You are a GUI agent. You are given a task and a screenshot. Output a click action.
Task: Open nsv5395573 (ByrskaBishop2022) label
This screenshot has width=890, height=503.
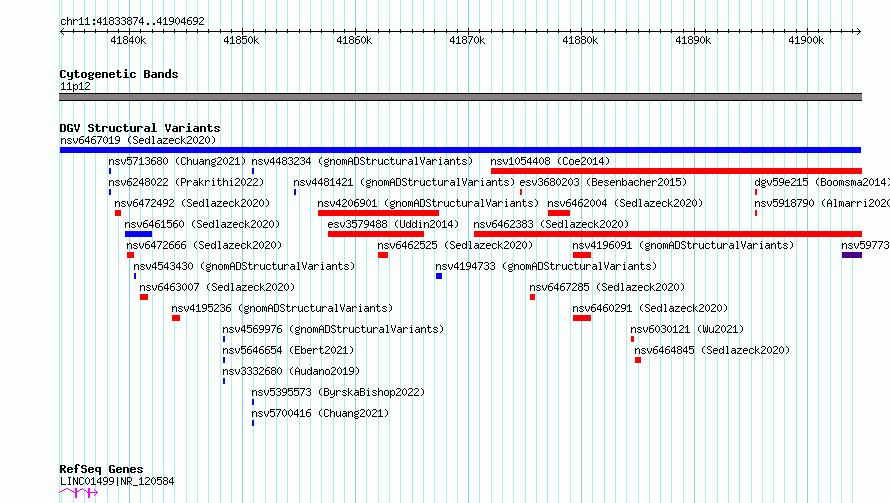click(338, 392)
